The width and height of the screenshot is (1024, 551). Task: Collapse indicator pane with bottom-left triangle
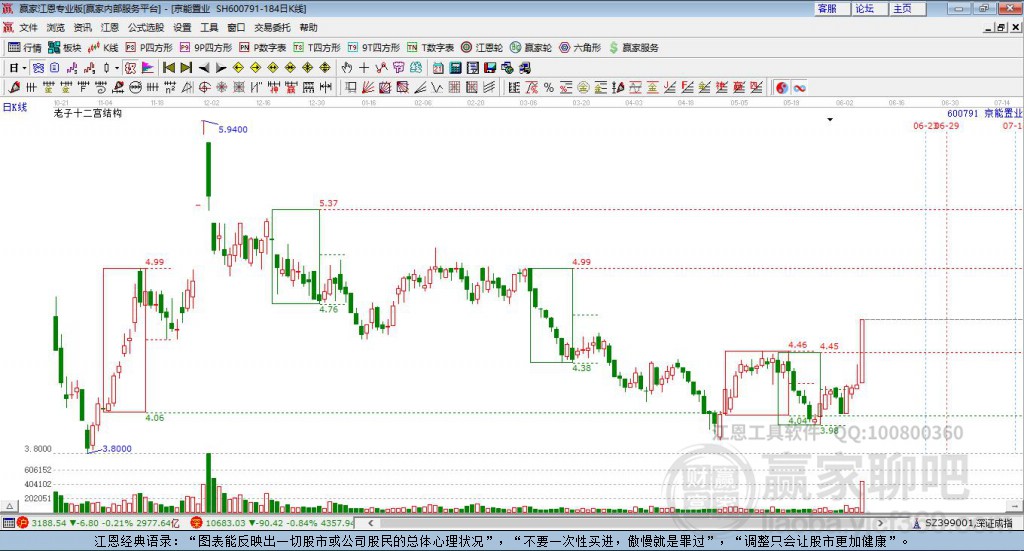(9, 506)
